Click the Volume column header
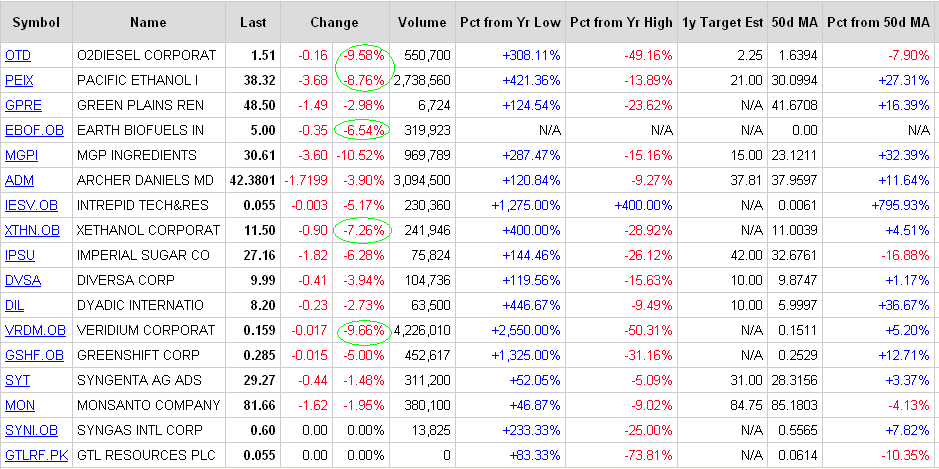This screenshot has width=939, height=469. pyautogui.click(x=422, y=22)
